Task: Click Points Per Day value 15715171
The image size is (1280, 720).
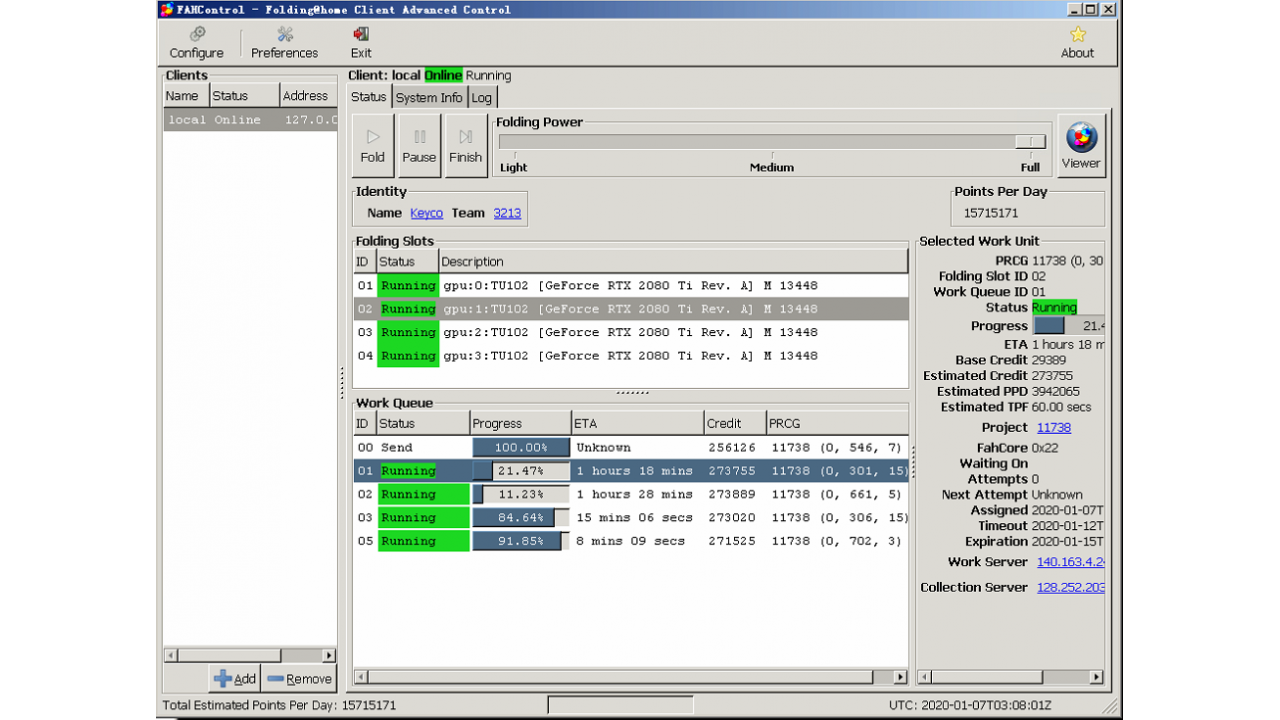Action: (x=991, y=213)
